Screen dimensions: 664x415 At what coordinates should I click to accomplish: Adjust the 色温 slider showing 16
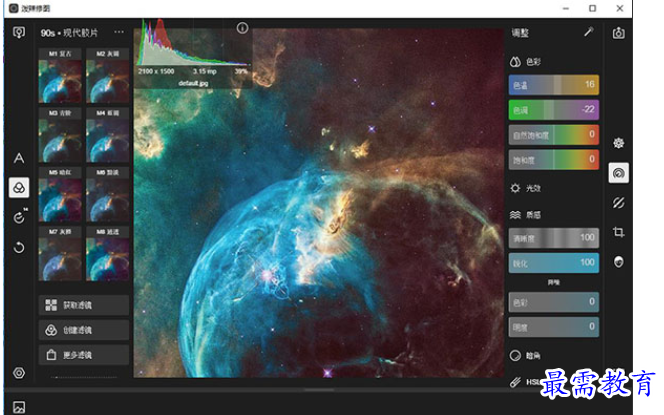(x=554, y=85)
